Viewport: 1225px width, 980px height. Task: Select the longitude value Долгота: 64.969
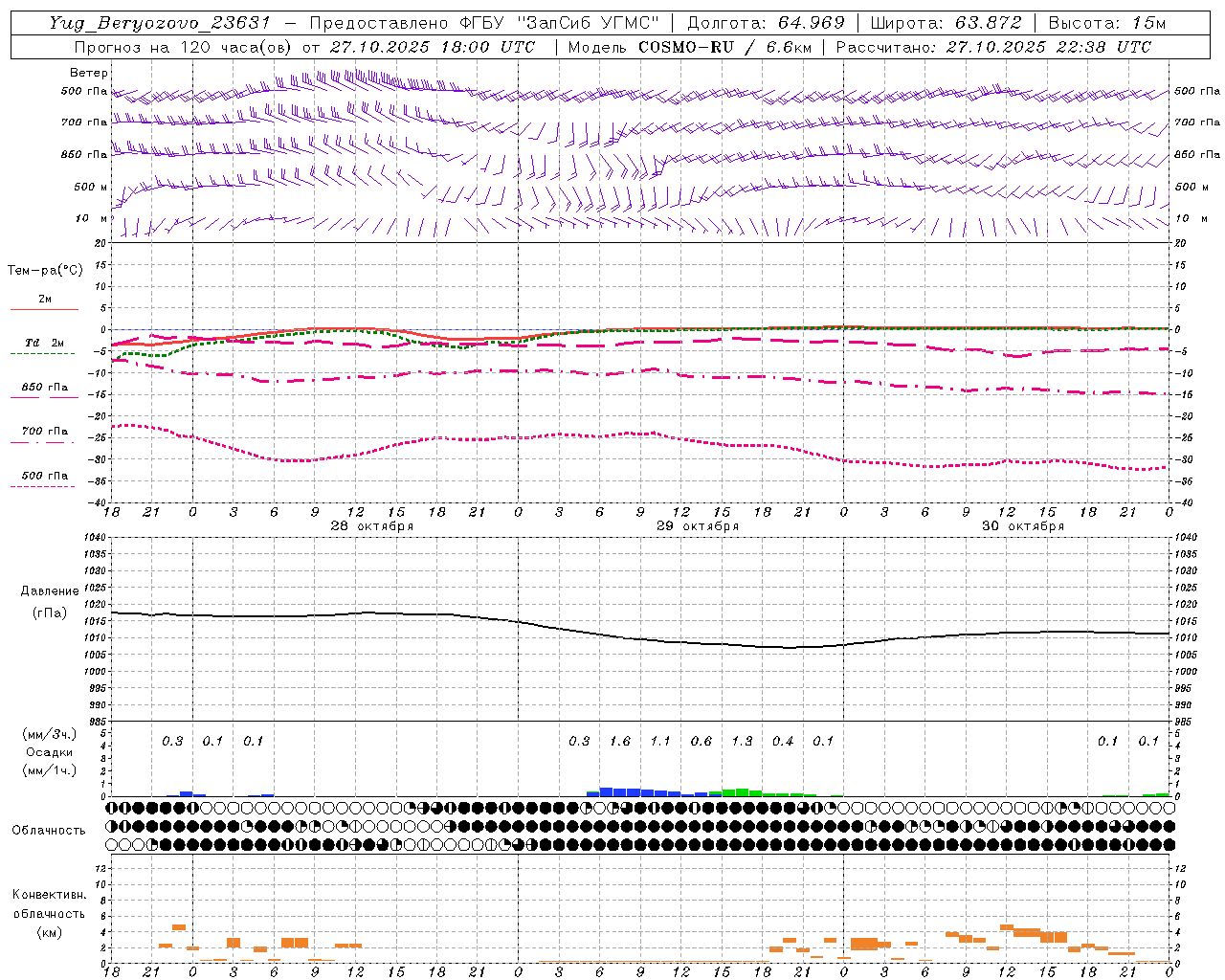[766, 23]
